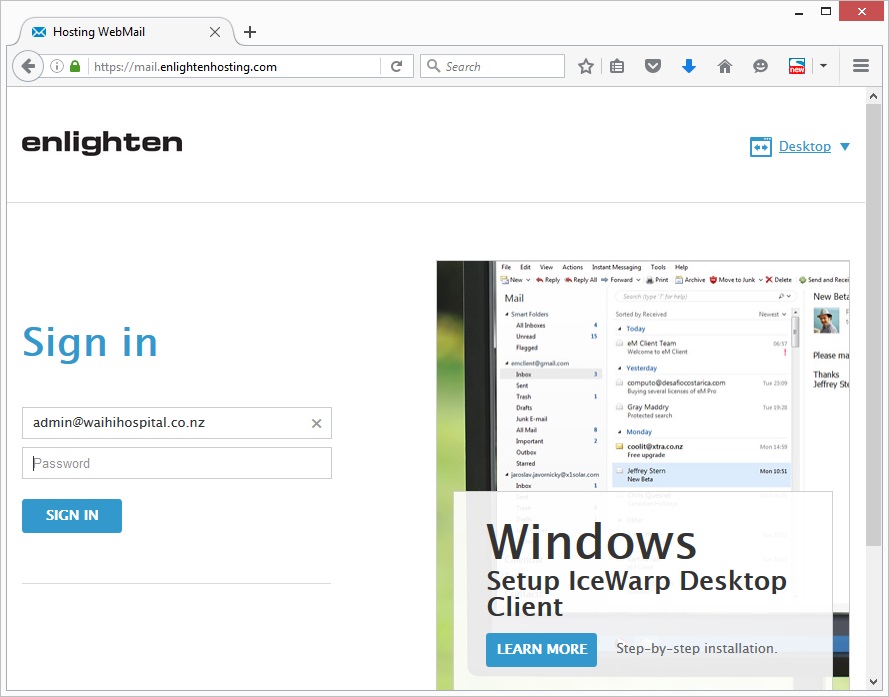Click the Desktop interface window icon
The height and width of the screenshot is (697, 889).
760,146
